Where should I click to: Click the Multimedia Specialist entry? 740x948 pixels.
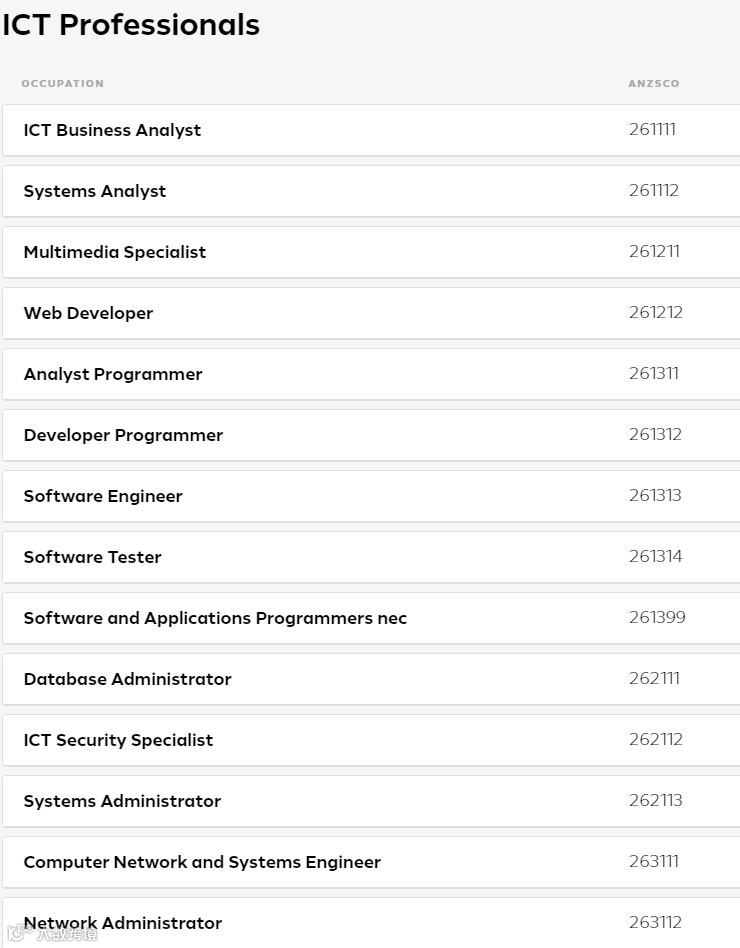point(115,252)
